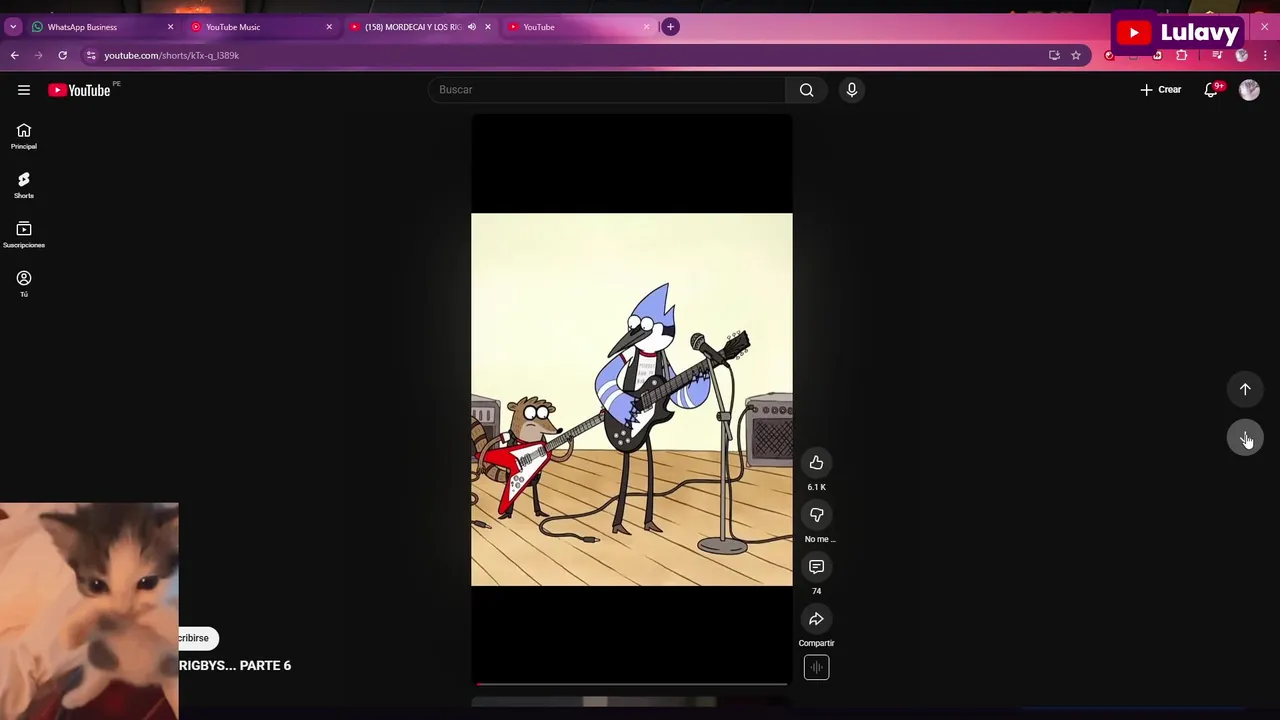Open Suscripciones in the sidebar
The width and height of the screenshot is (1280, 720).
[x=24, y=235]
